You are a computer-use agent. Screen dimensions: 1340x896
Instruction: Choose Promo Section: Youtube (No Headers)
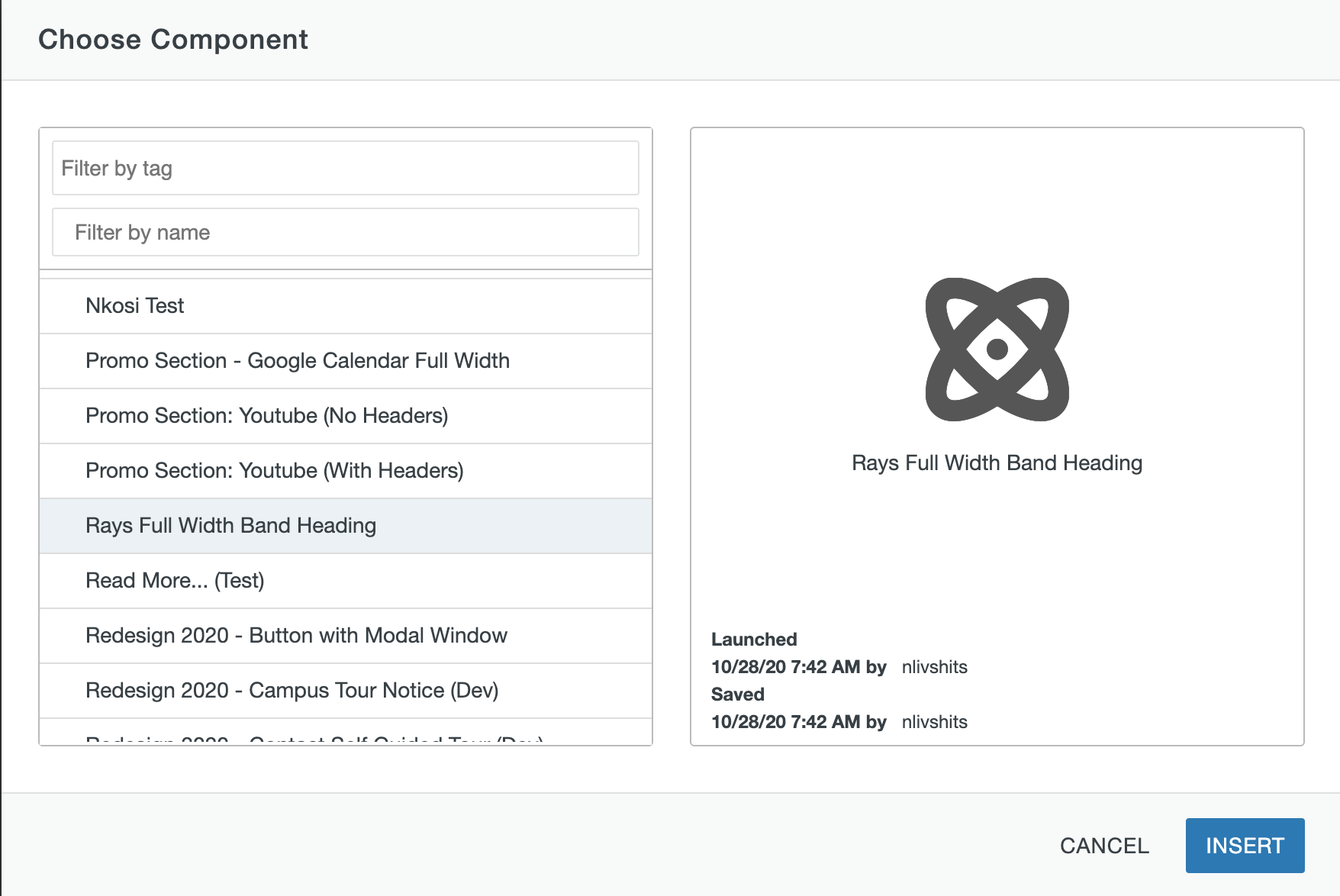coord(345,416)
